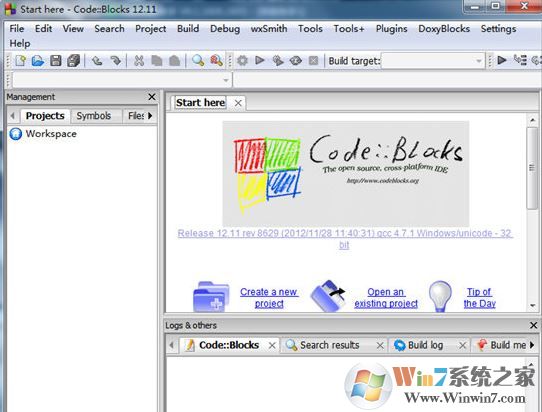Screen dimensions: 542x412
Task: Click the Tip of the Day lightbulb icon
Action: (x=440, y=296)
